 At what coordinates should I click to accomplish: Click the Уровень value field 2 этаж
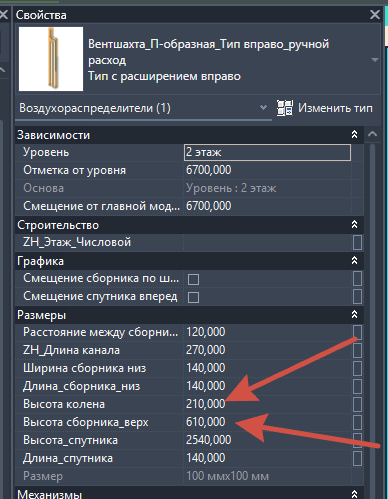(x=267, y=152)
